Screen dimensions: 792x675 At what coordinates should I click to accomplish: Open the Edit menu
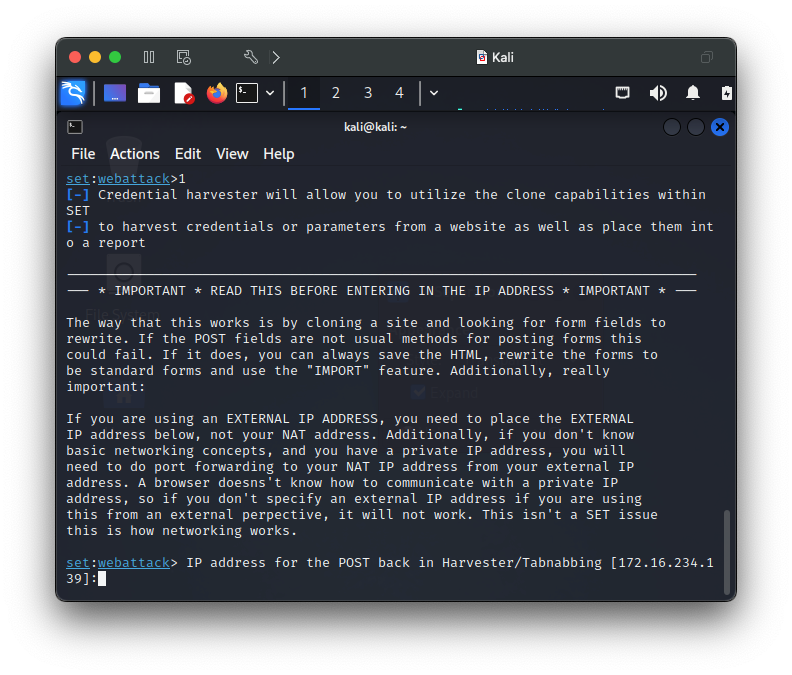pos(188,154)
